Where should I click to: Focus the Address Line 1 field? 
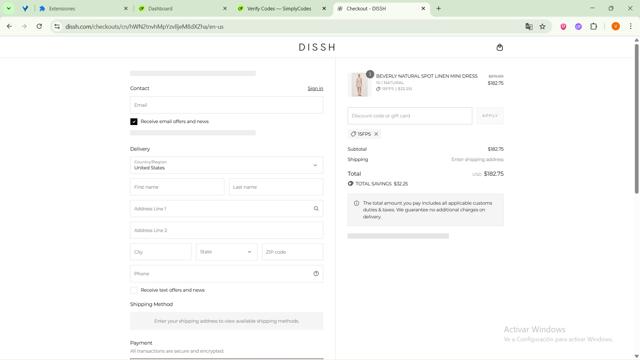point(227,209)
